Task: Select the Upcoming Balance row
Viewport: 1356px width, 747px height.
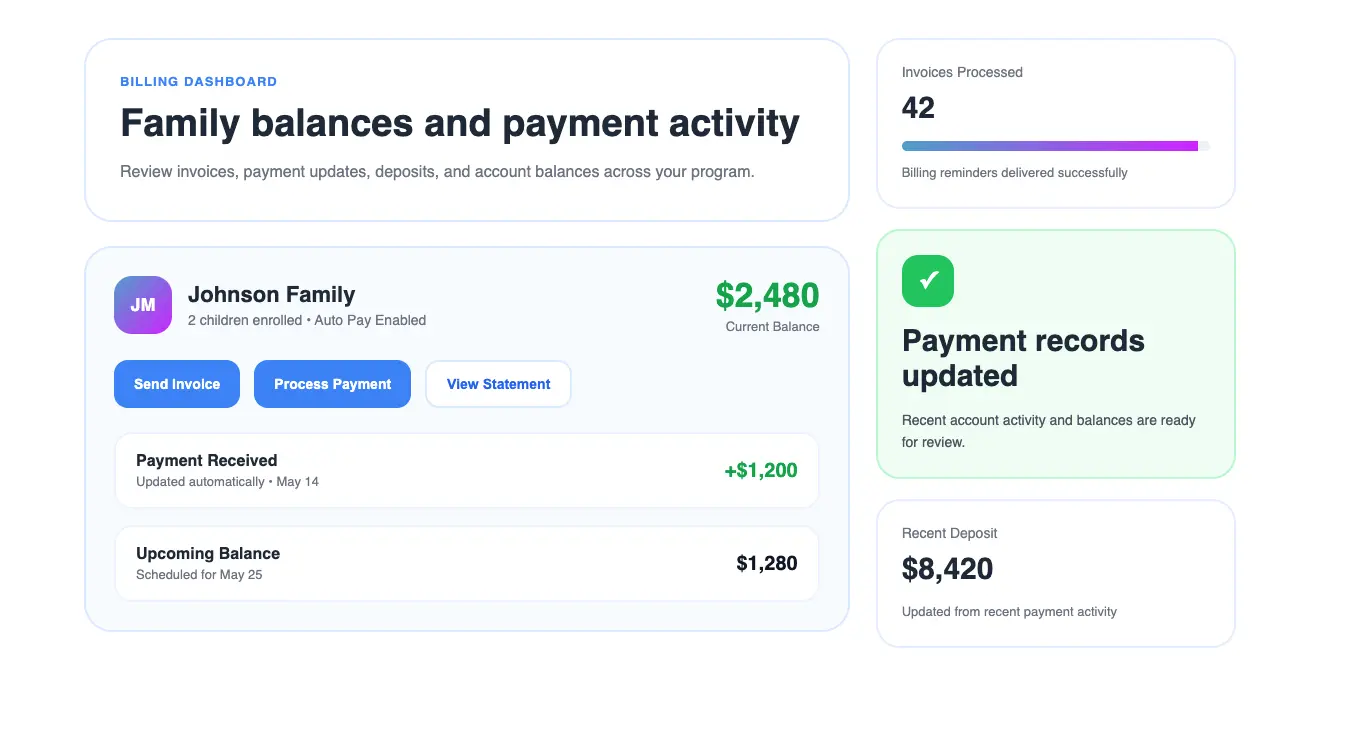Action: (467, 563)
